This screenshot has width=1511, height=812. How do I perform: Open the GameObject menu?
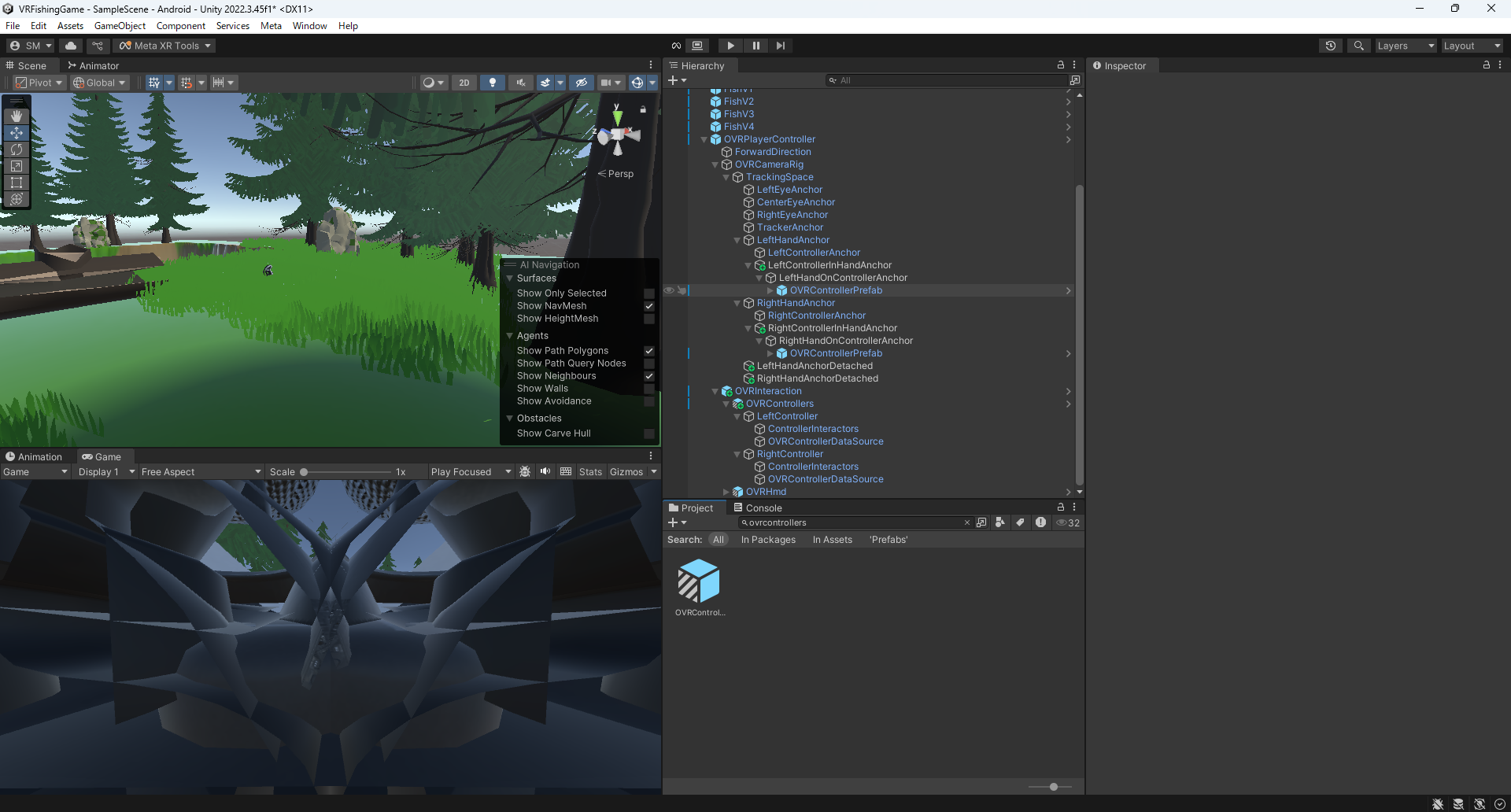click(120, 26)
